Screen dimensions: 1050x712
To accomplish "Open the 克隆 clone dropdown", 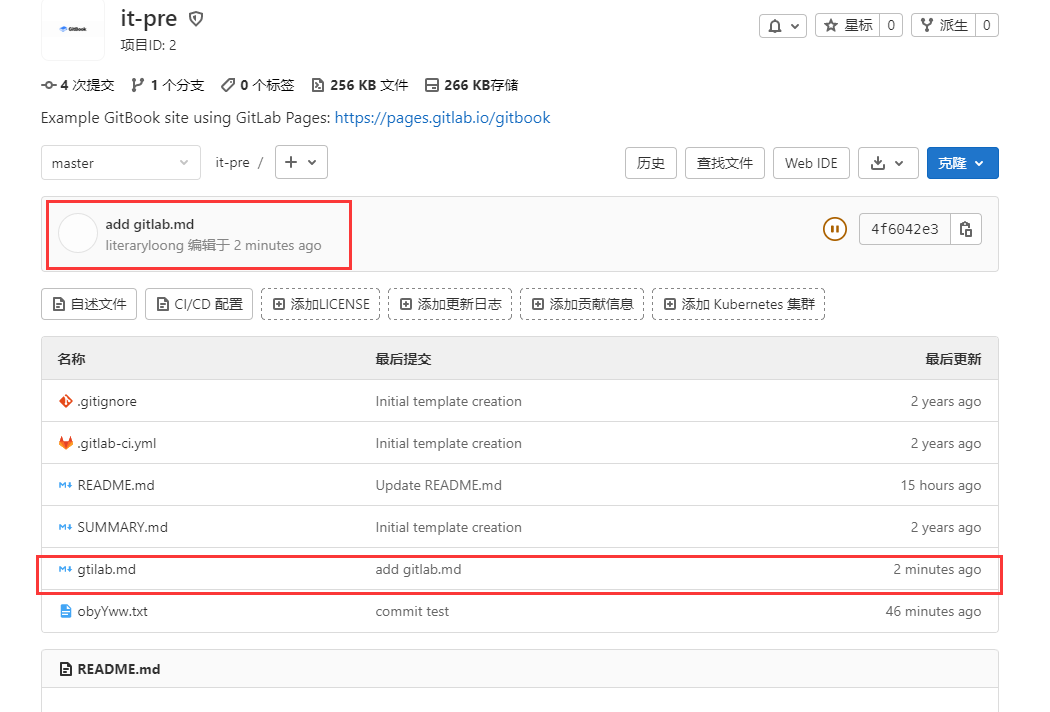I will 962,163.
